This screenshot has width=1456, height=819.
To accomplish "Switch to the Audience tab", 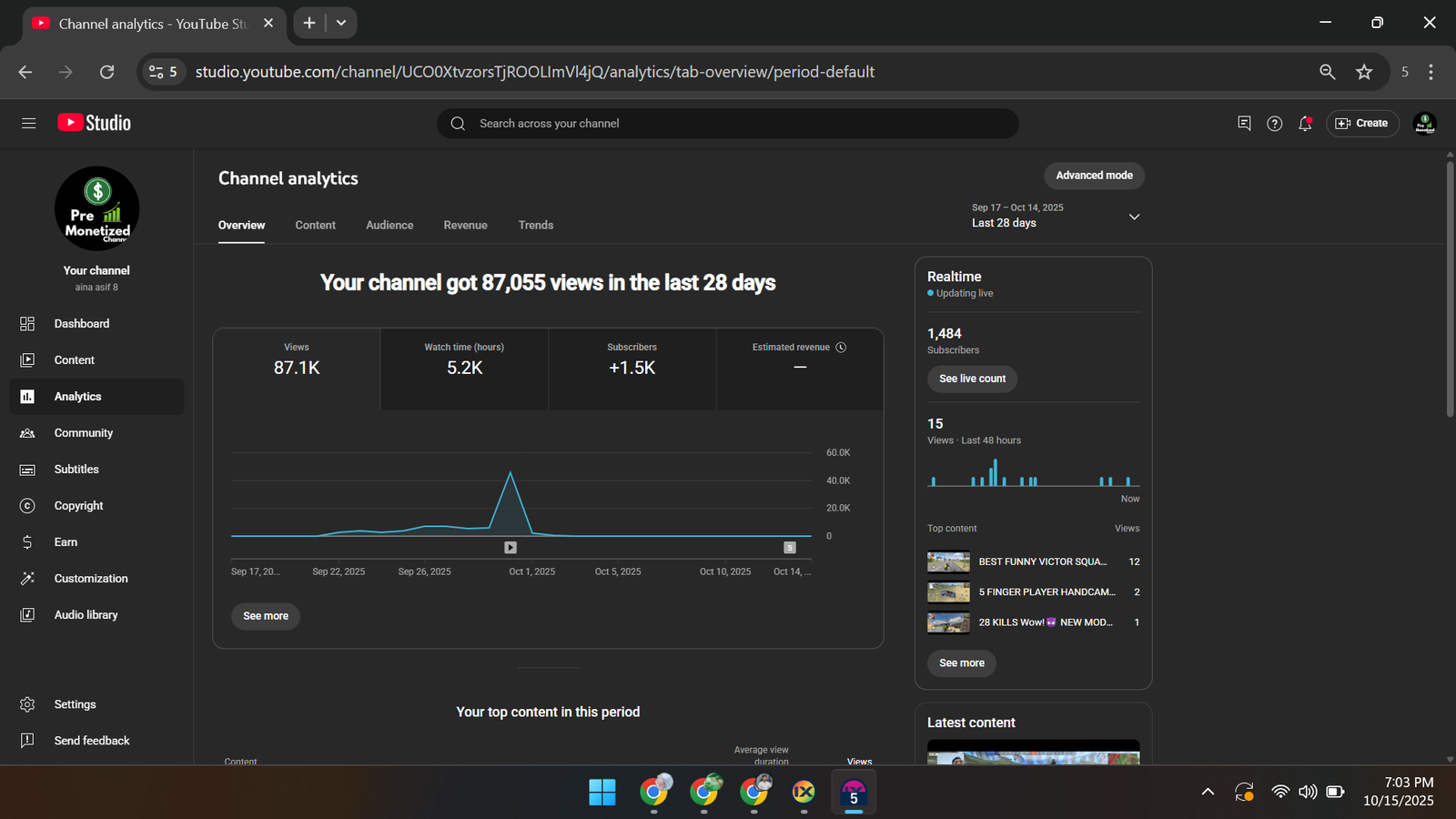I will point(389,226).
